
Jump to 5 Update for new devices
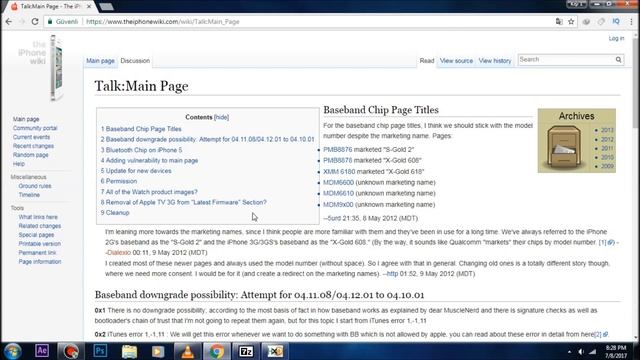coord(136,171)
